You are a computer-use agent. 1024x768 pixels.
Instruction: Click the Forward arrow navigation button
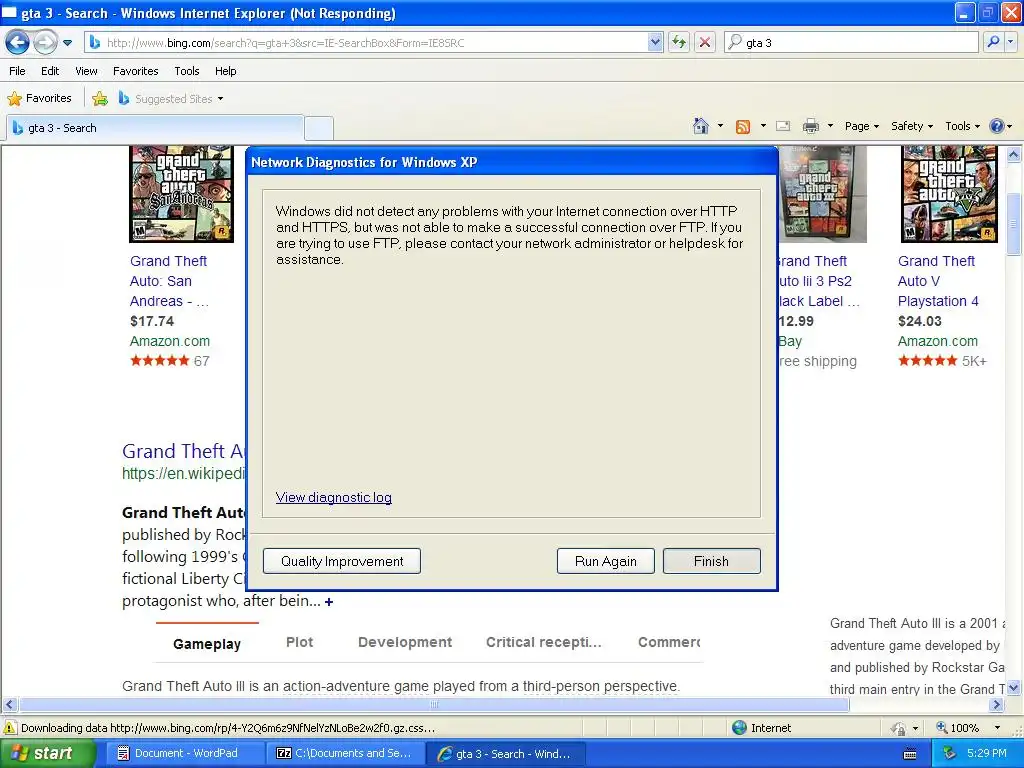pos(45,43)
